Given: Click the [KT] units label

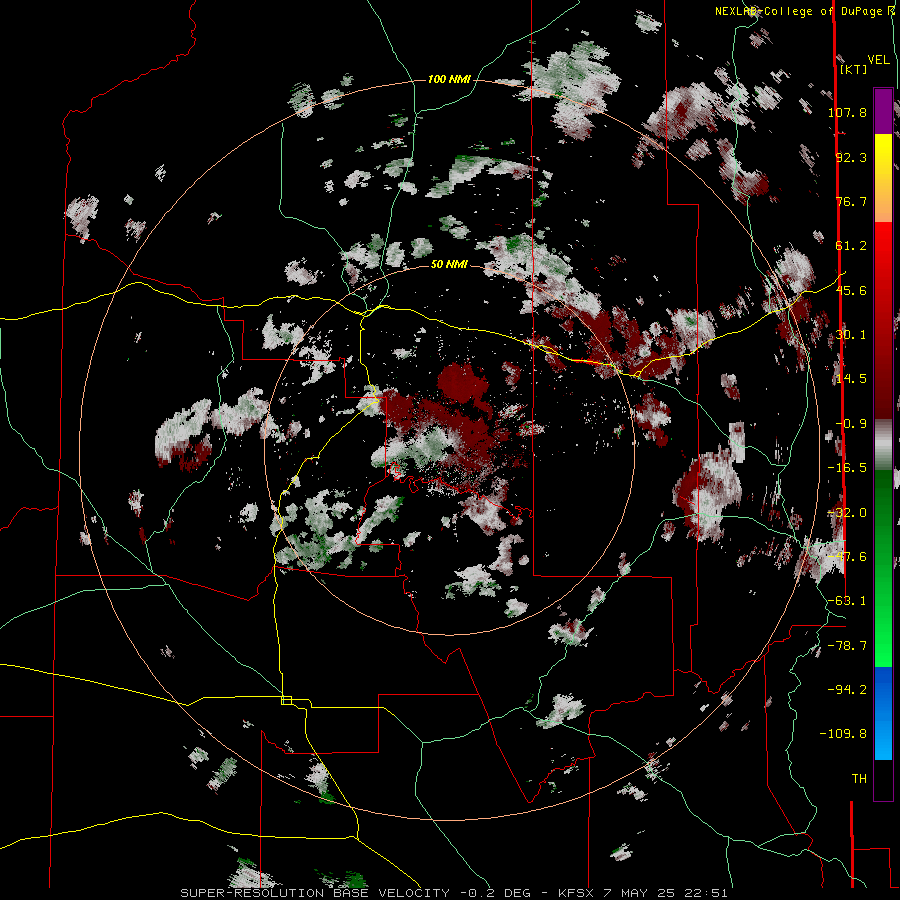Looking at the screenshot, I should tap(853, 69).
